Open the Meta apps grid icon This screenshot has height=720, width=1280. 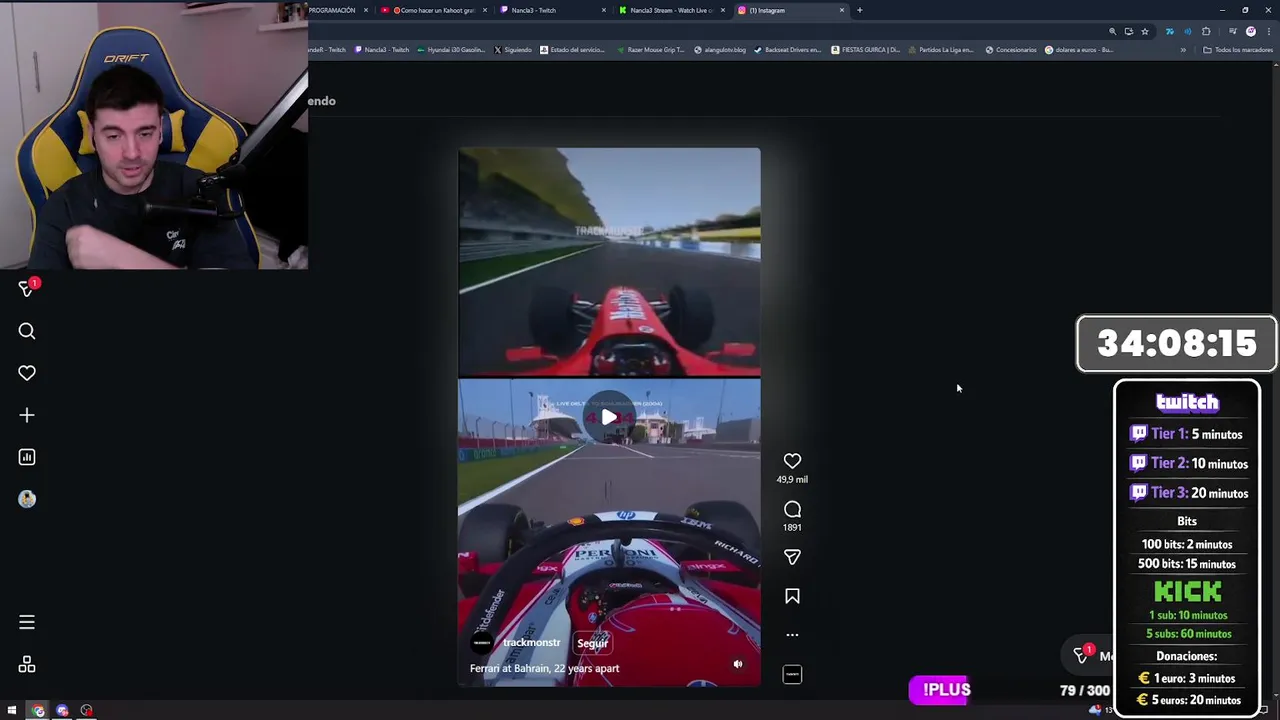click(x=27, y=665)
